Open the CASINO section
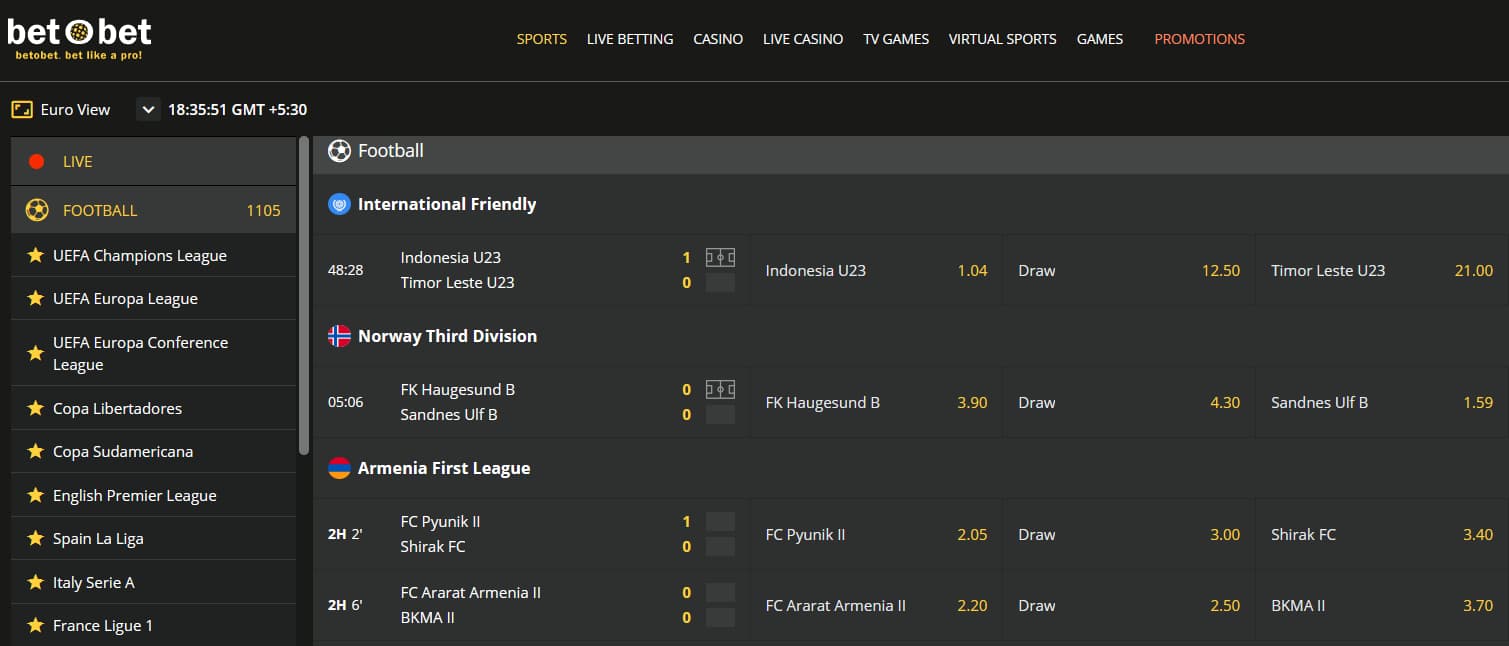 [x=718, y=39]
